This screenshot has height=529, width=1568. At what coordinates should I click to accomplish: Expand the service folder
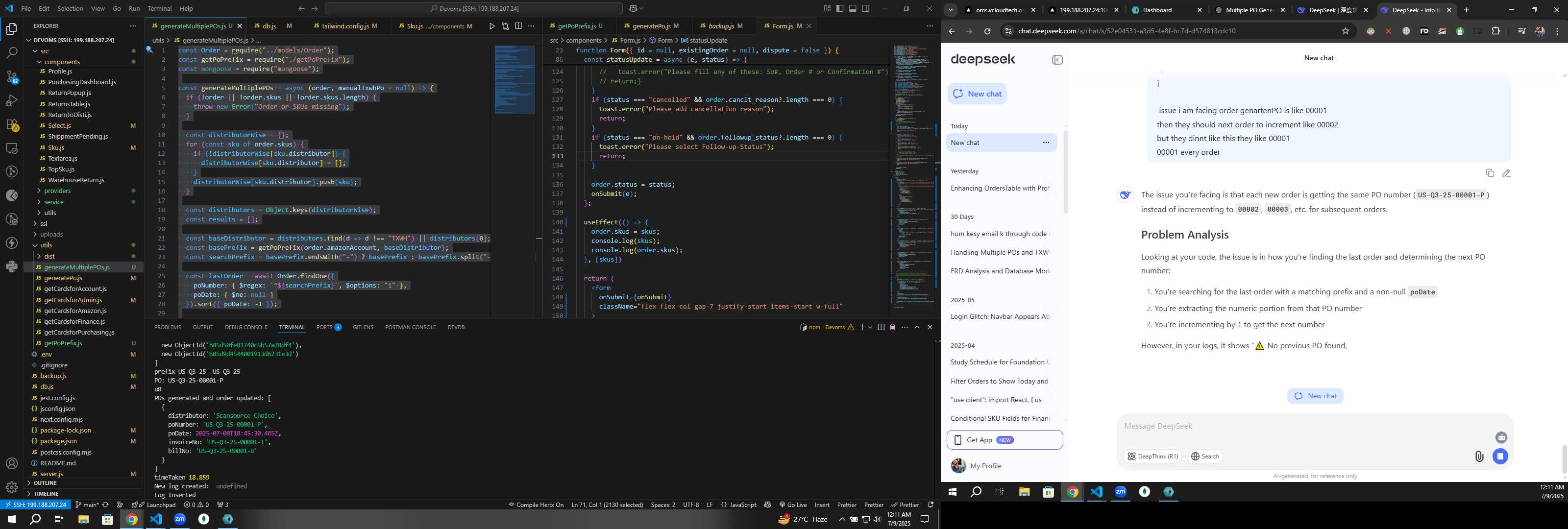(53, 202)
